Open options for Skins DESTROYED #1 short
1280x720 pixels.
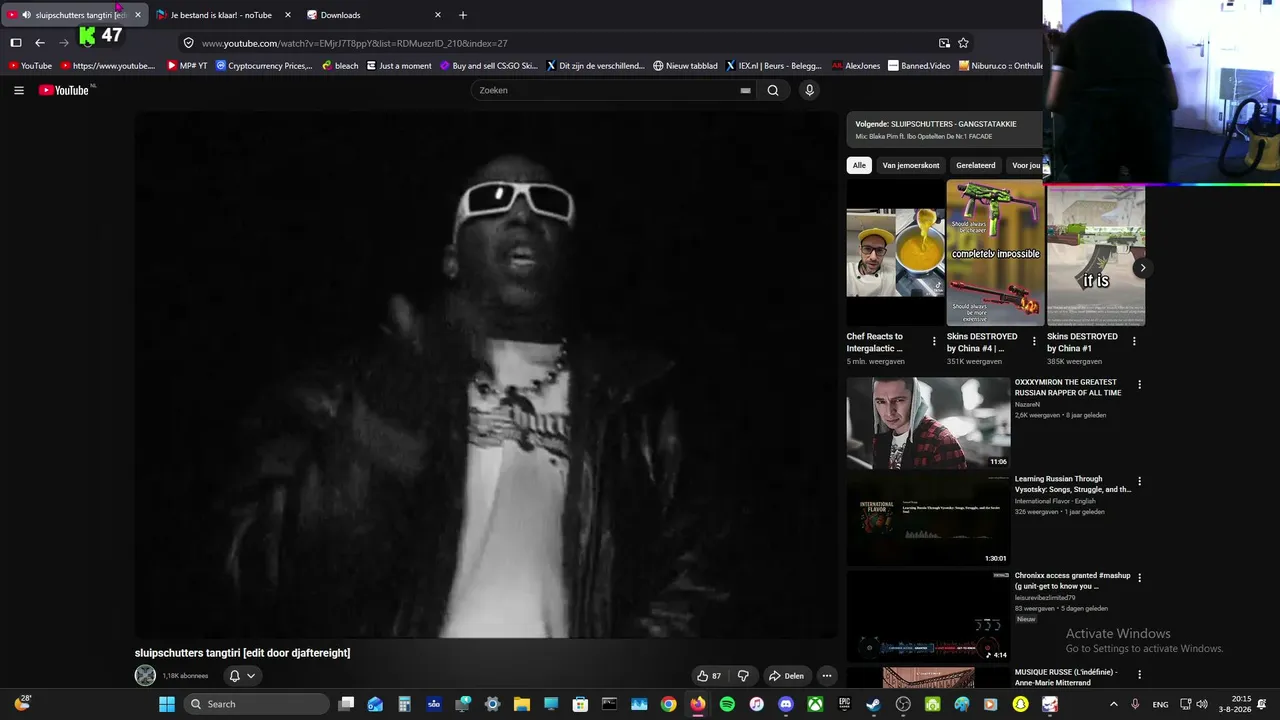click(x=1134, y=342)
